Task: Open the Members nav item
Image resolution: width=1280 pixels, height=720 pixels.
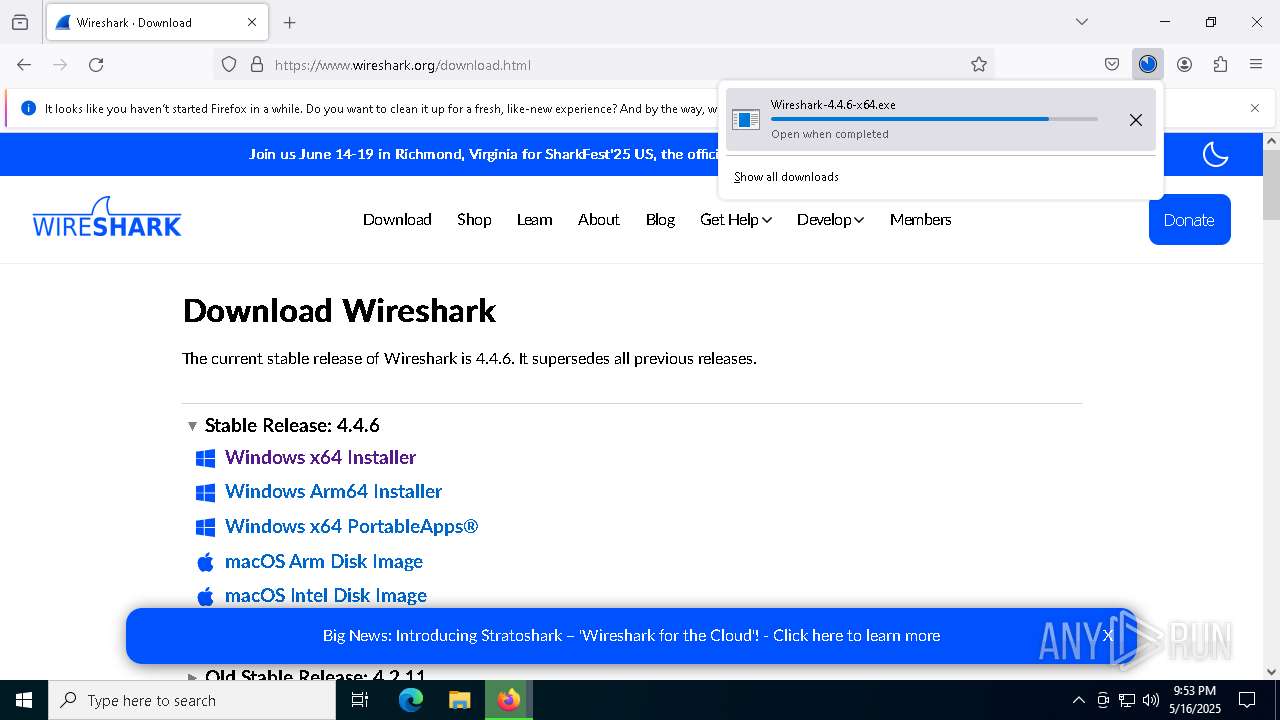Action: (x=920, y=220)
